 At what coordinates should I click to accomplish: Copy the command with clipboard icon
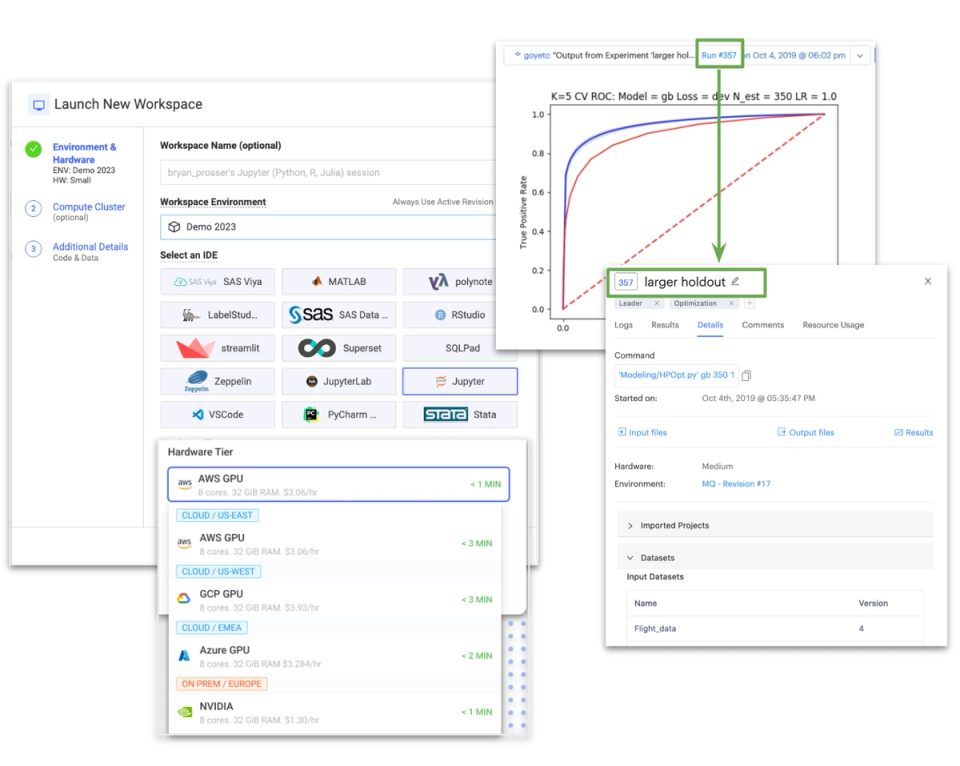click(746, 375)
